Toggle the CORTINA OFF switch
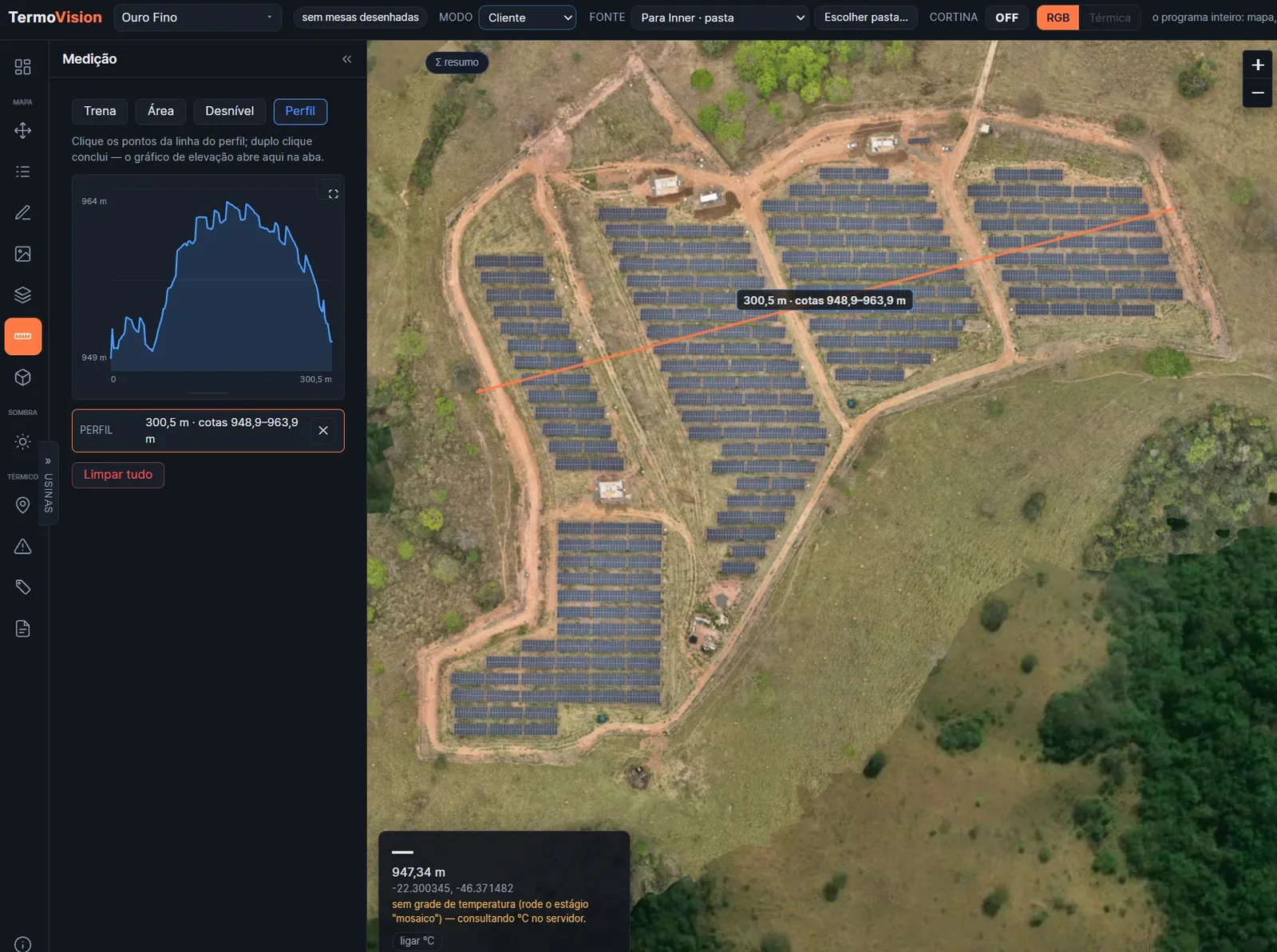This screenshot has height=952, width=1277. (1006, 18)
